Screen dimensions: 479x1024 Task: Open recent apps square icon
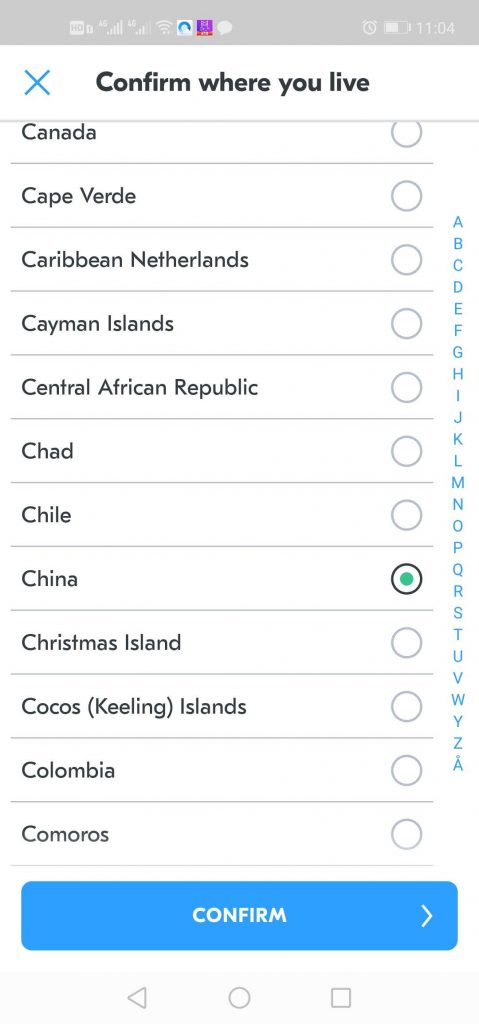tap(341, 997)
